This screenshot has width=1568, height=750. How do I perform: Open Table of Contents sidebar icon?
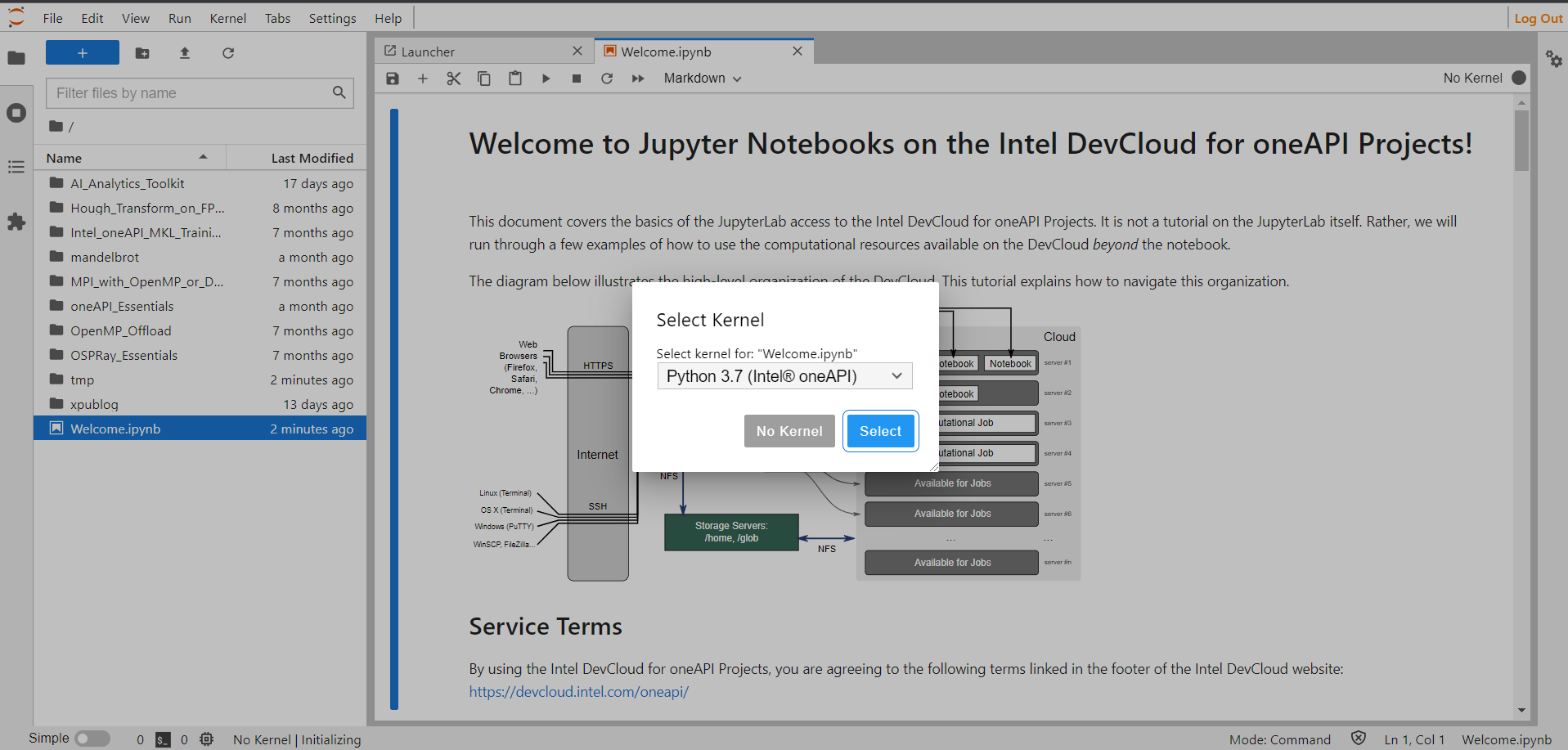(16, 167)
